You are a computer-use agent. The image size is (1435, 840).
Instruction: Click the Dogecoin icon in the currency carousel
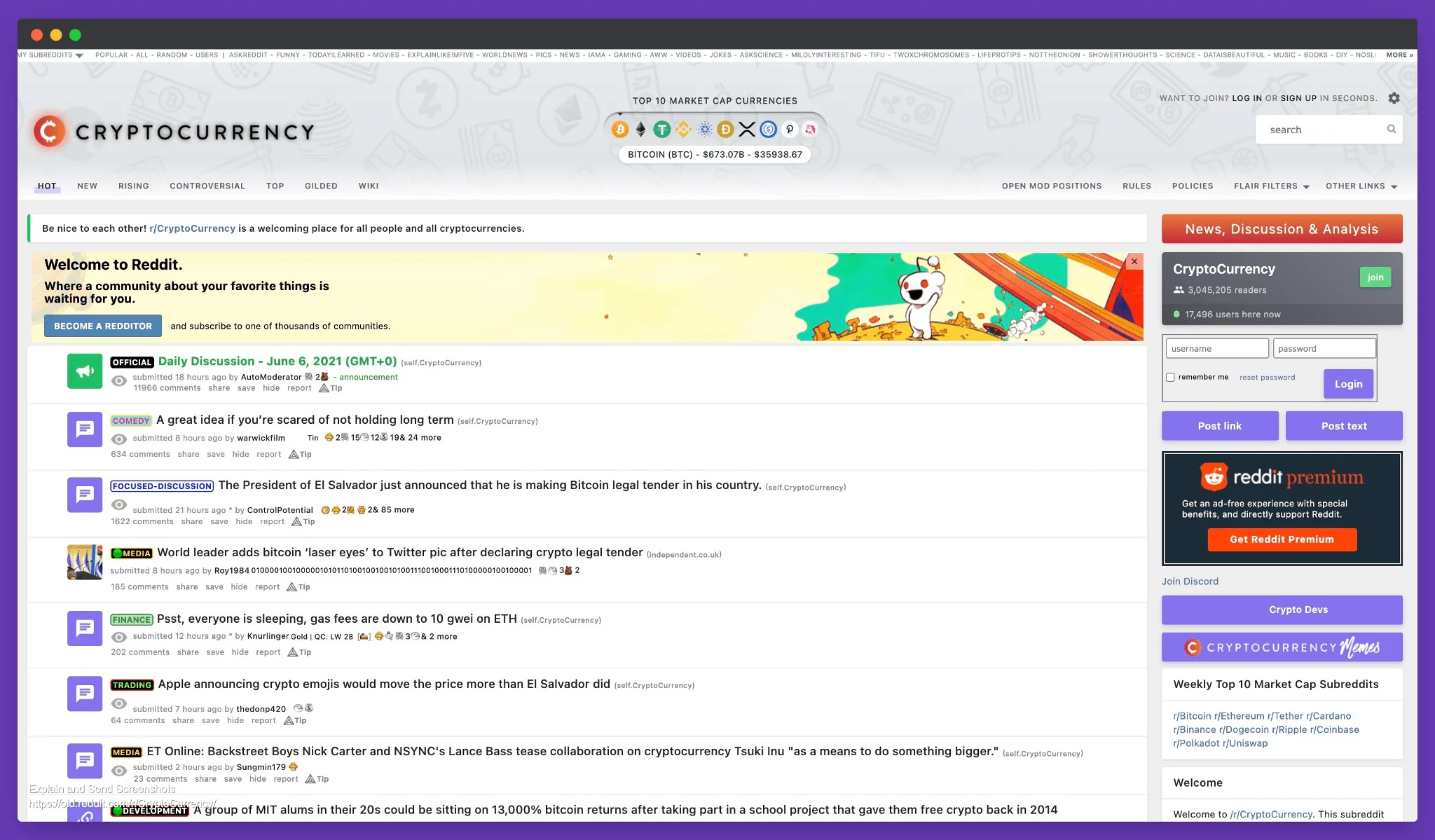(725, 130)
